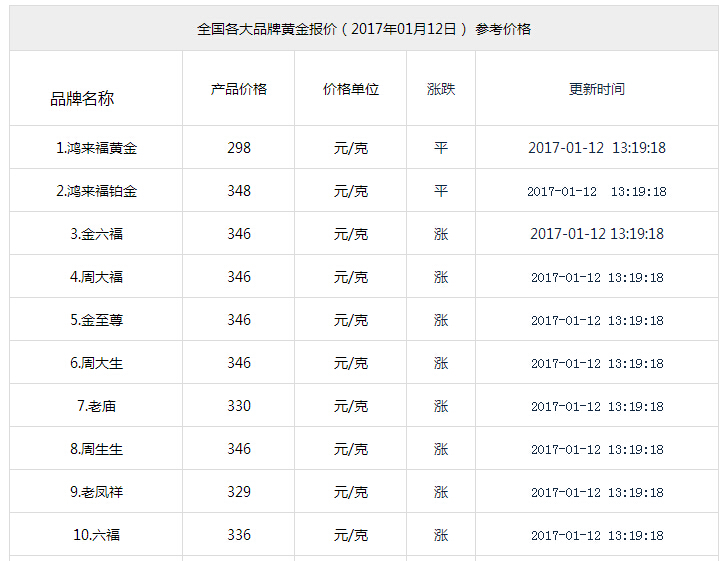Open the 3.金六福 brand entry

click(96, 234)
